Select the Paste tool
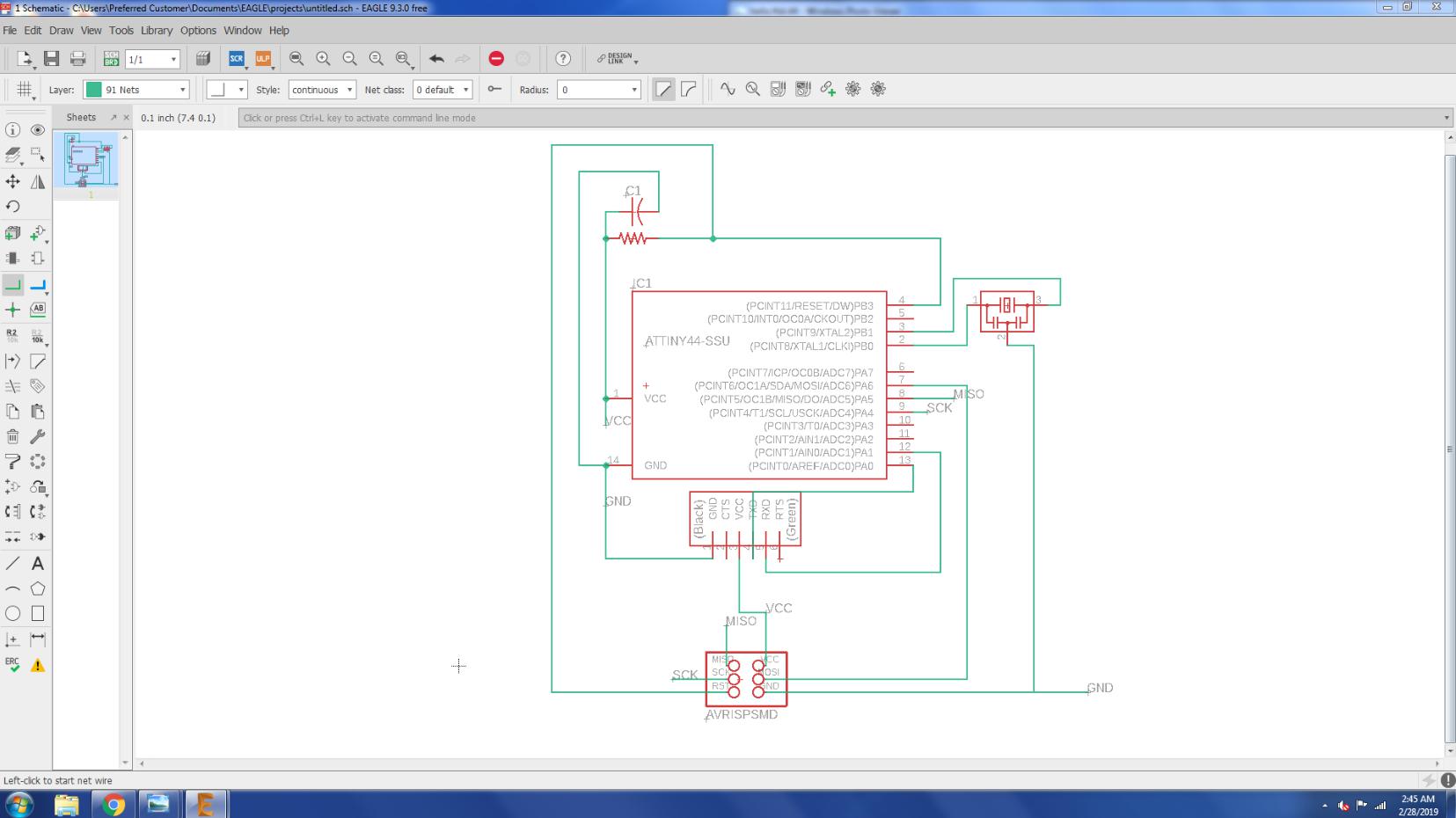Image resolution: width=1456 pixels, height=818 pixels. [38, 411]
